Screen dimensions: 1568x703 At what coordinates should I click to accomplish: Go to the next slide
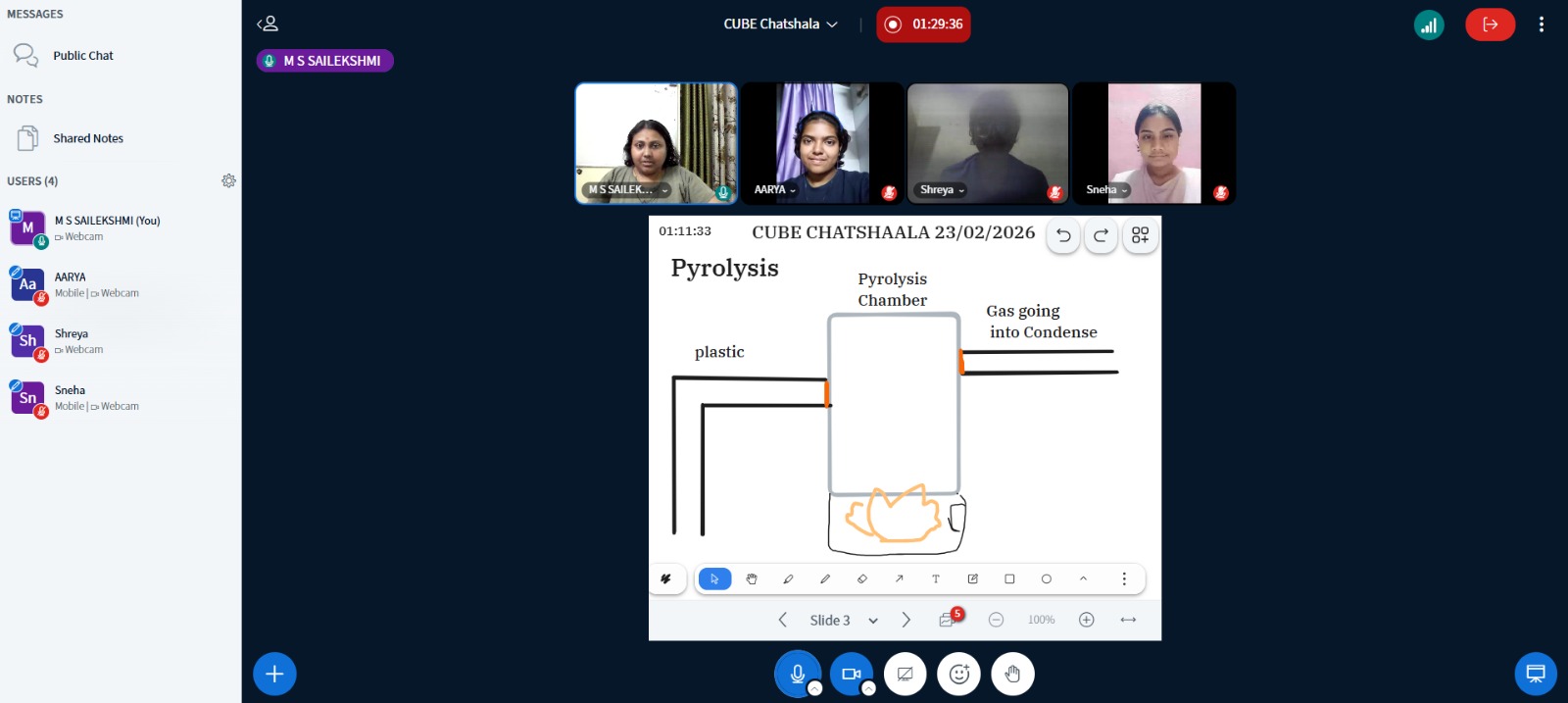[906, 620]
